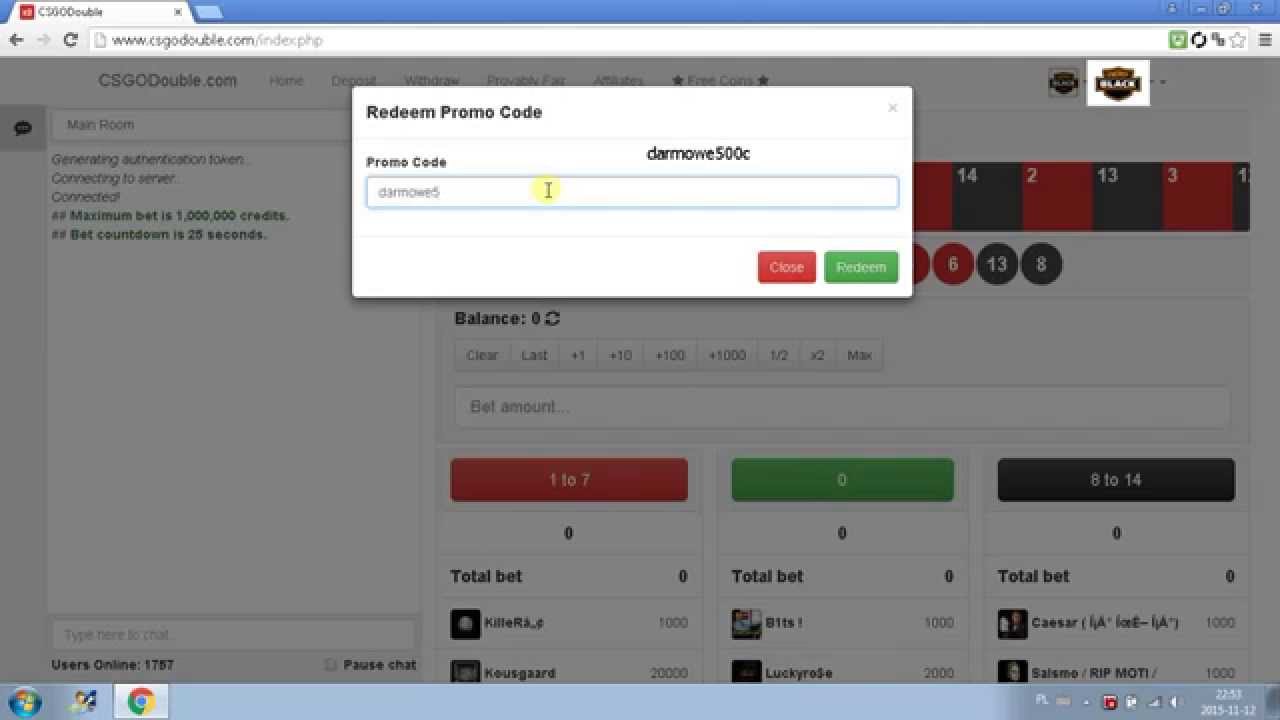Click the green Redeem button
The height and width of the screenshot is (720, 1280).
[x=861, y=267]
